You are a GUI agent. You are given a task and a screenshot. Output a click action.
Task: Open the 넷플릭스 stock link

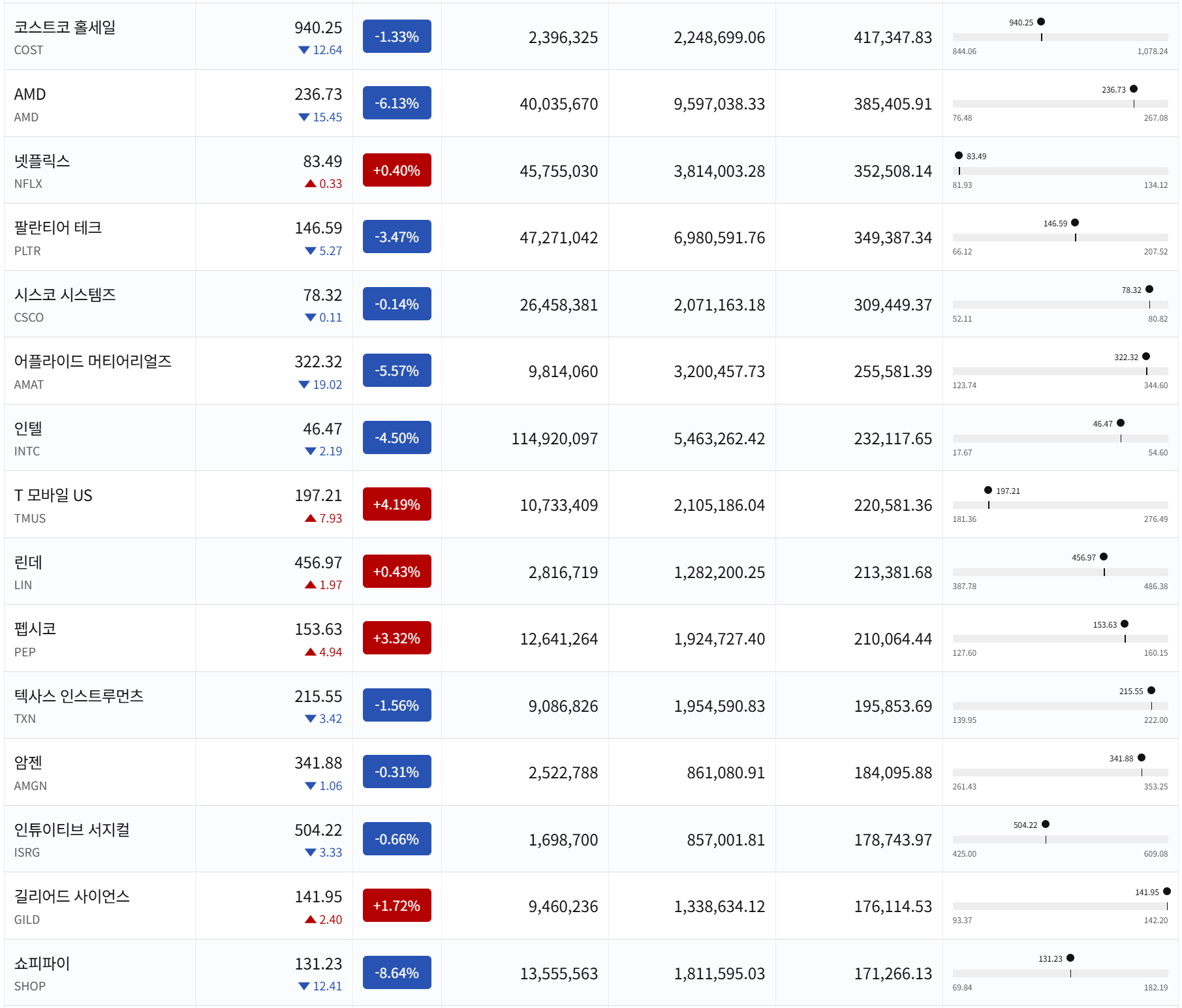(42, 161)
